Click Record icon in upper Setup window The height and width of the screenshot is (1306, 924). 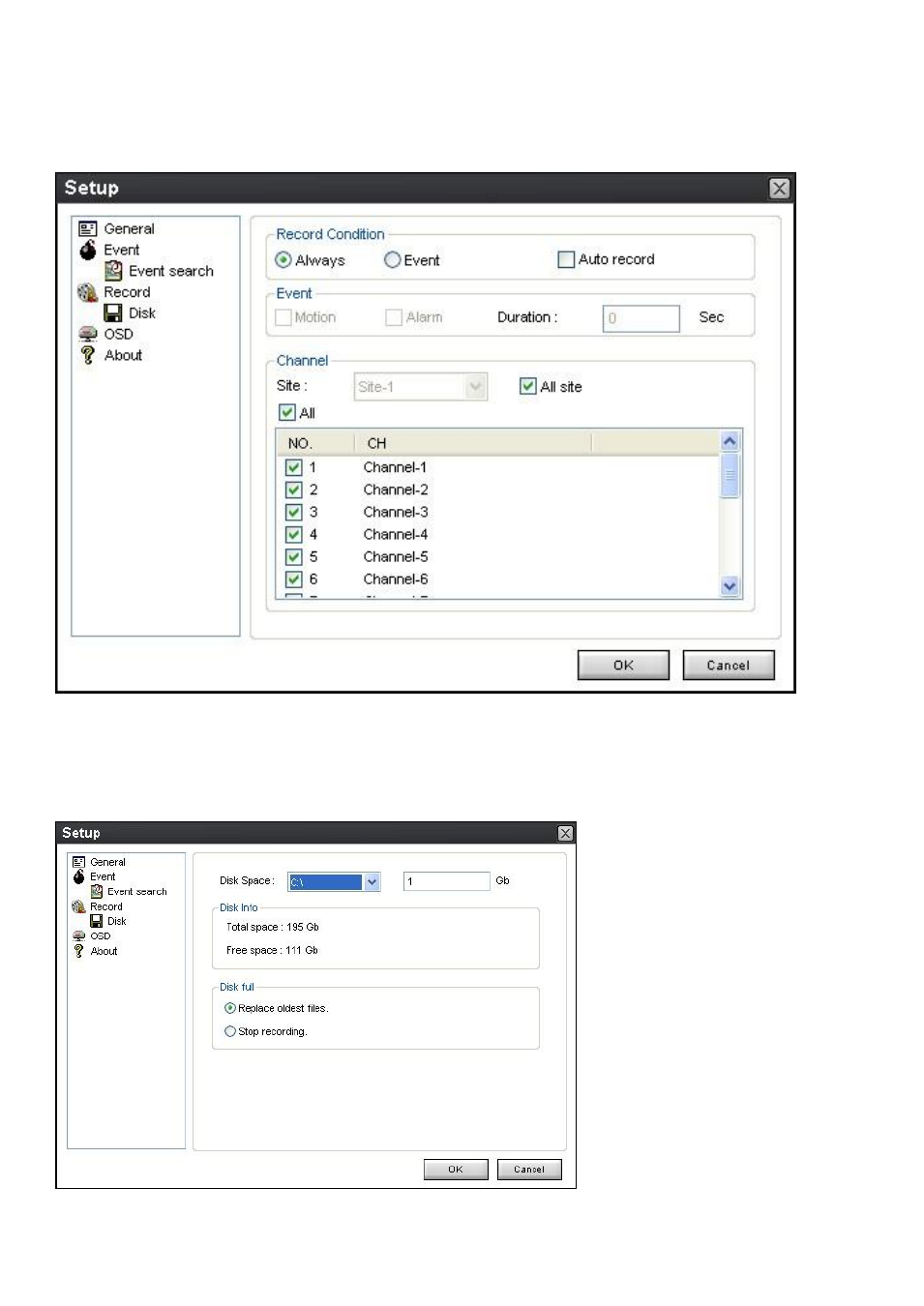(88, 292)
